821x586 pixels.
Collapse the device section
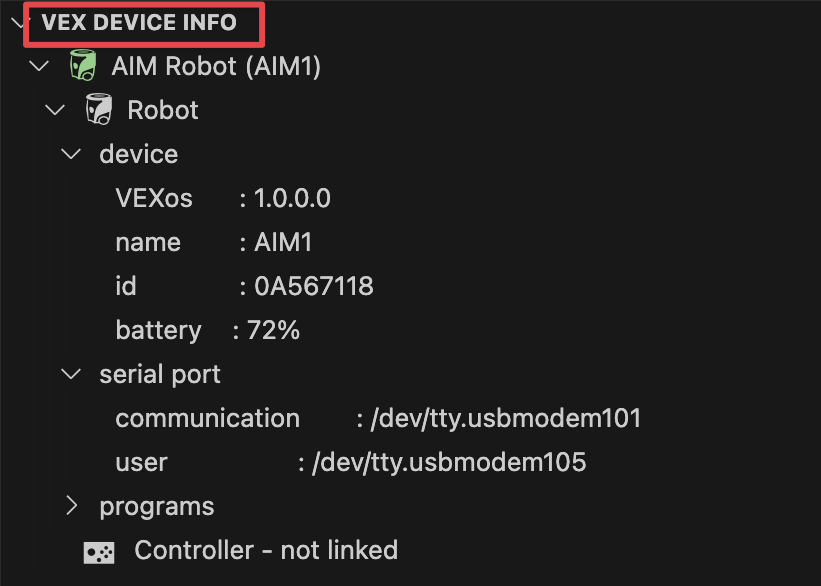70,153
